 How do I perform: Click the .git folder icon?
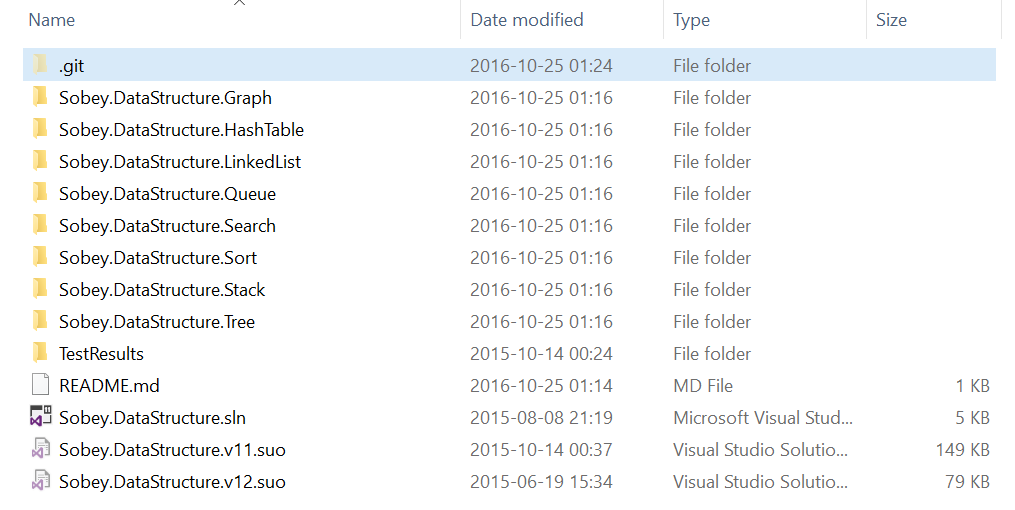click(40, 66)
